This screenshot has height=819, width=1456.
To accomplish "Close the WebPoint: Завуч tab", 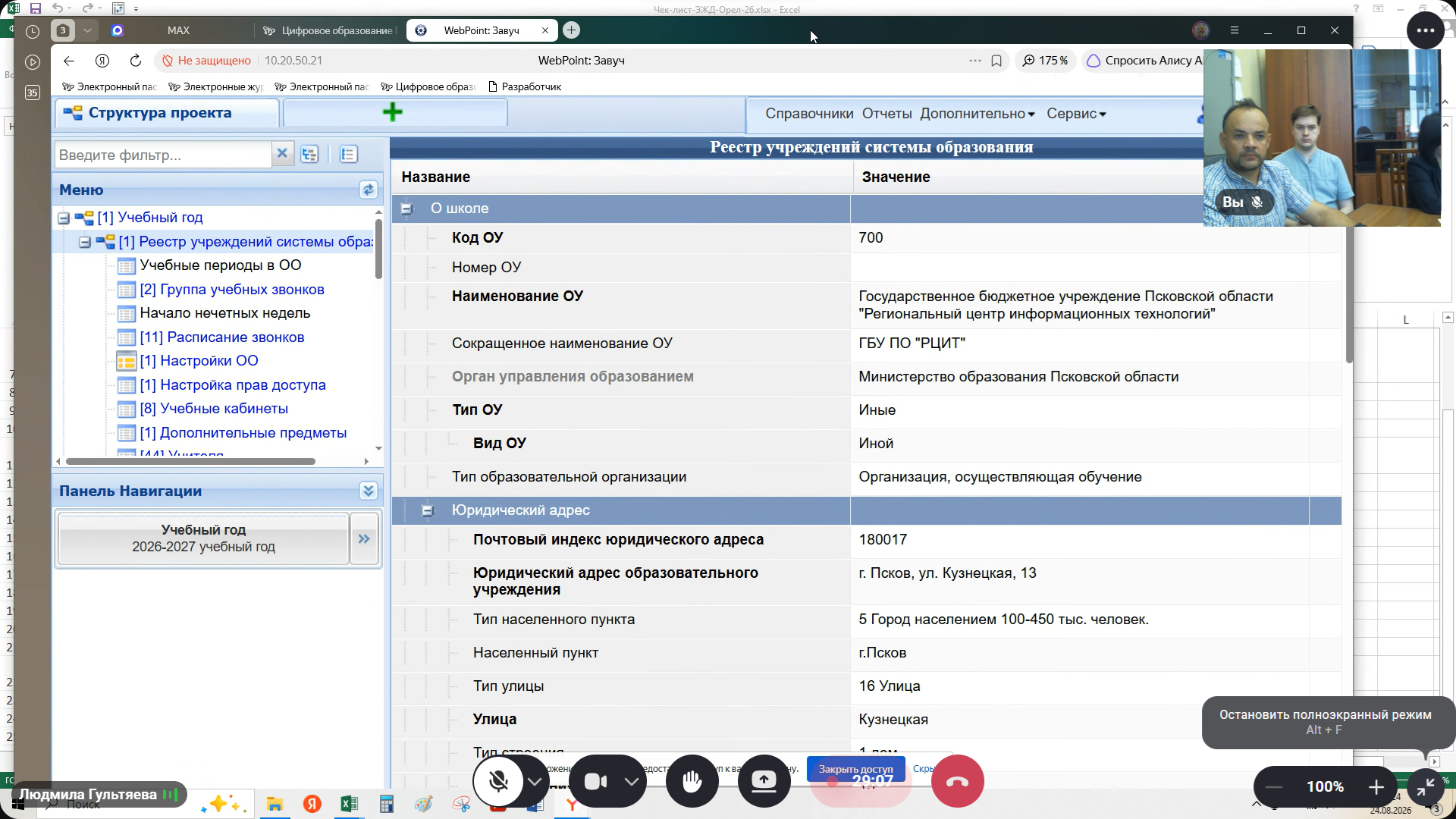I will pyautogui.click(x=545, y=30).
